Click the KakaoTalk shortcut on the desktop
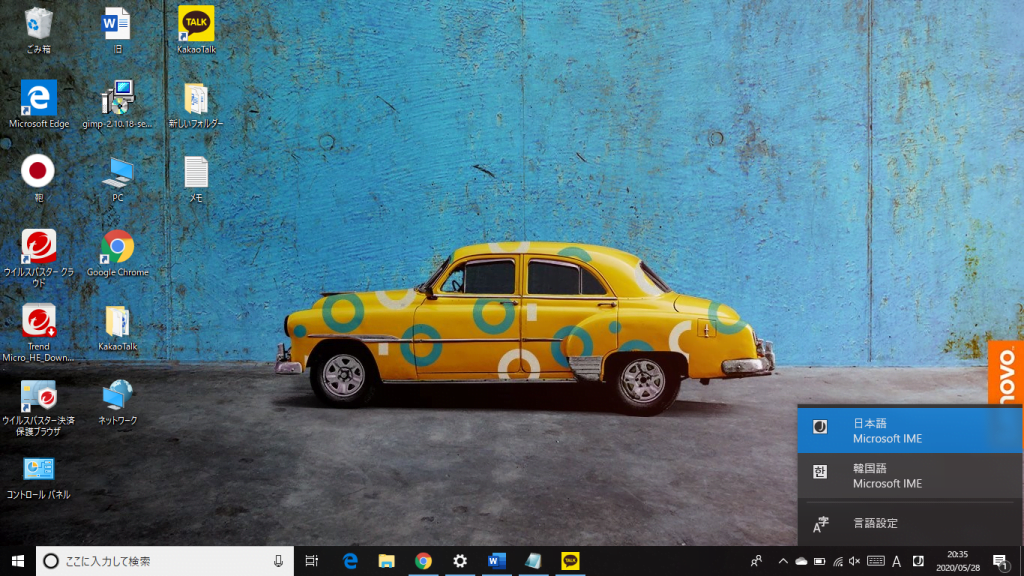Image resolution: width=1024 pixels, height=576 pixels. (x=196, y=25)
